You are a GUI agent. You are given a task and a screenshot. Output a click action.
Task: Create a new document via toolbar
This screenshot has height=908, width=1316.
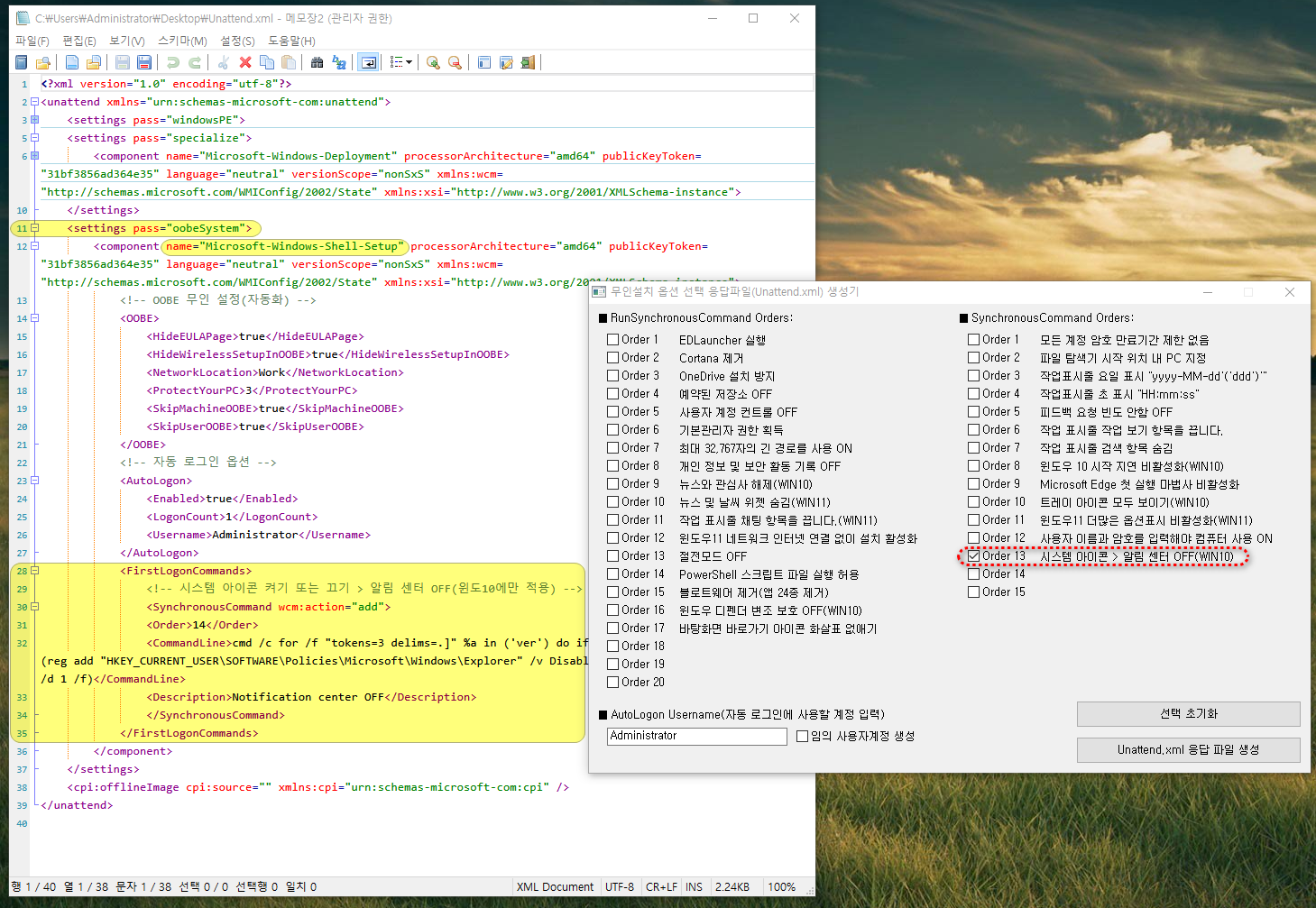(72, 62)
